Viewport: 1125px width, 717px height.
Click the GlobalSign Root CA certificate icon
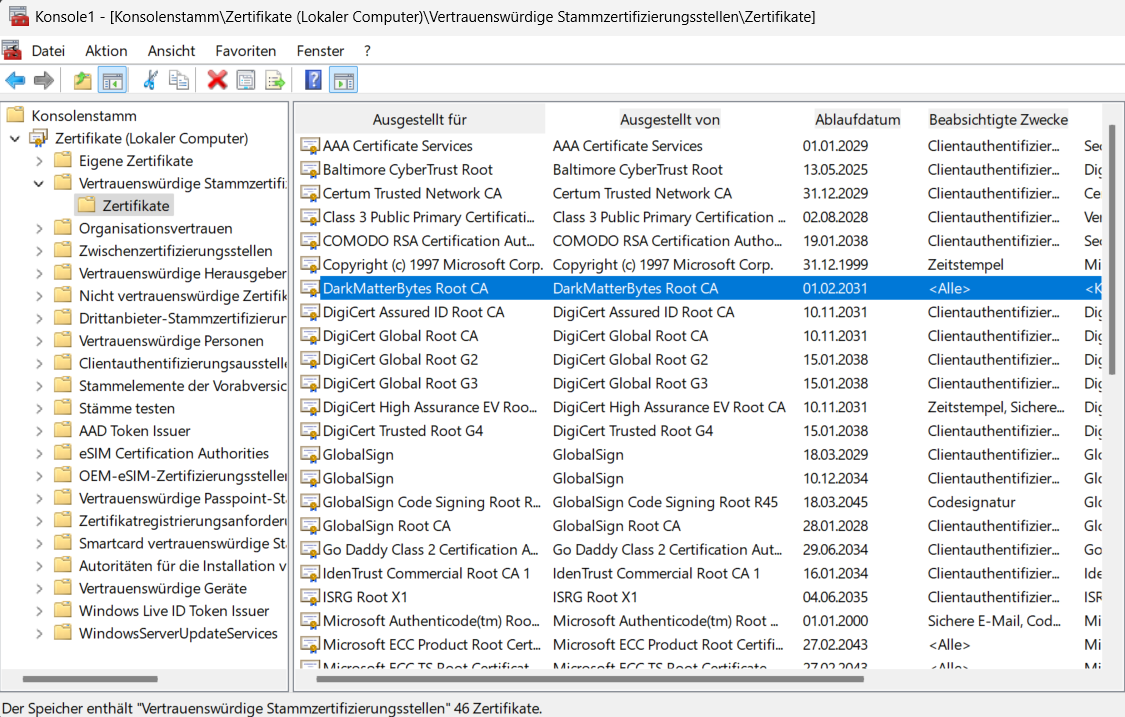click(310, 526)
